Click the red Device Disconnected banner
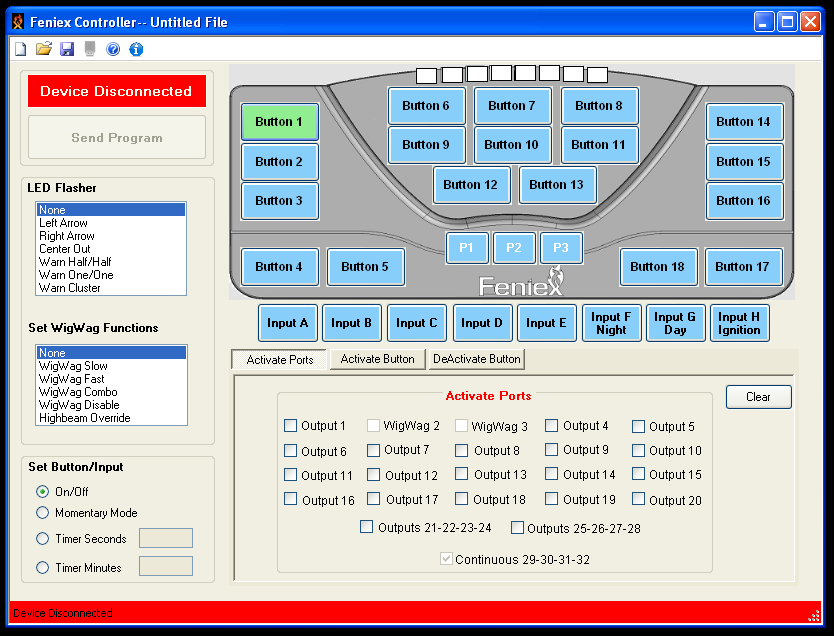Image resolution: width=834 pixels, height=636 pixels. 117,91
